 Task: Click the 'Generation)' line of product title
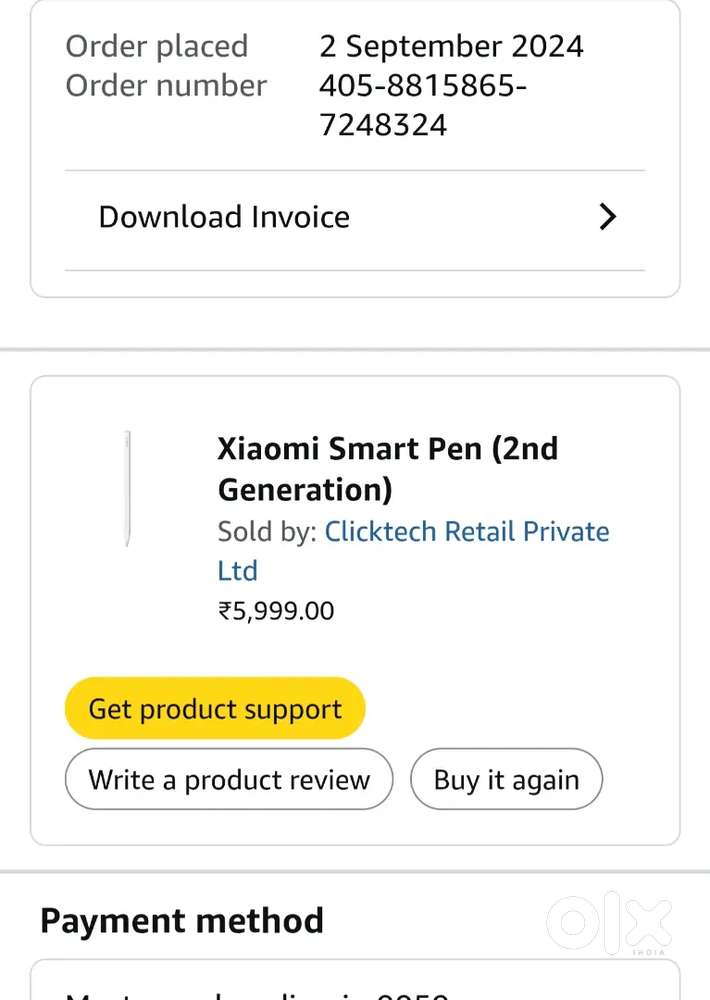pyautogui.click(x=305, y=490)
